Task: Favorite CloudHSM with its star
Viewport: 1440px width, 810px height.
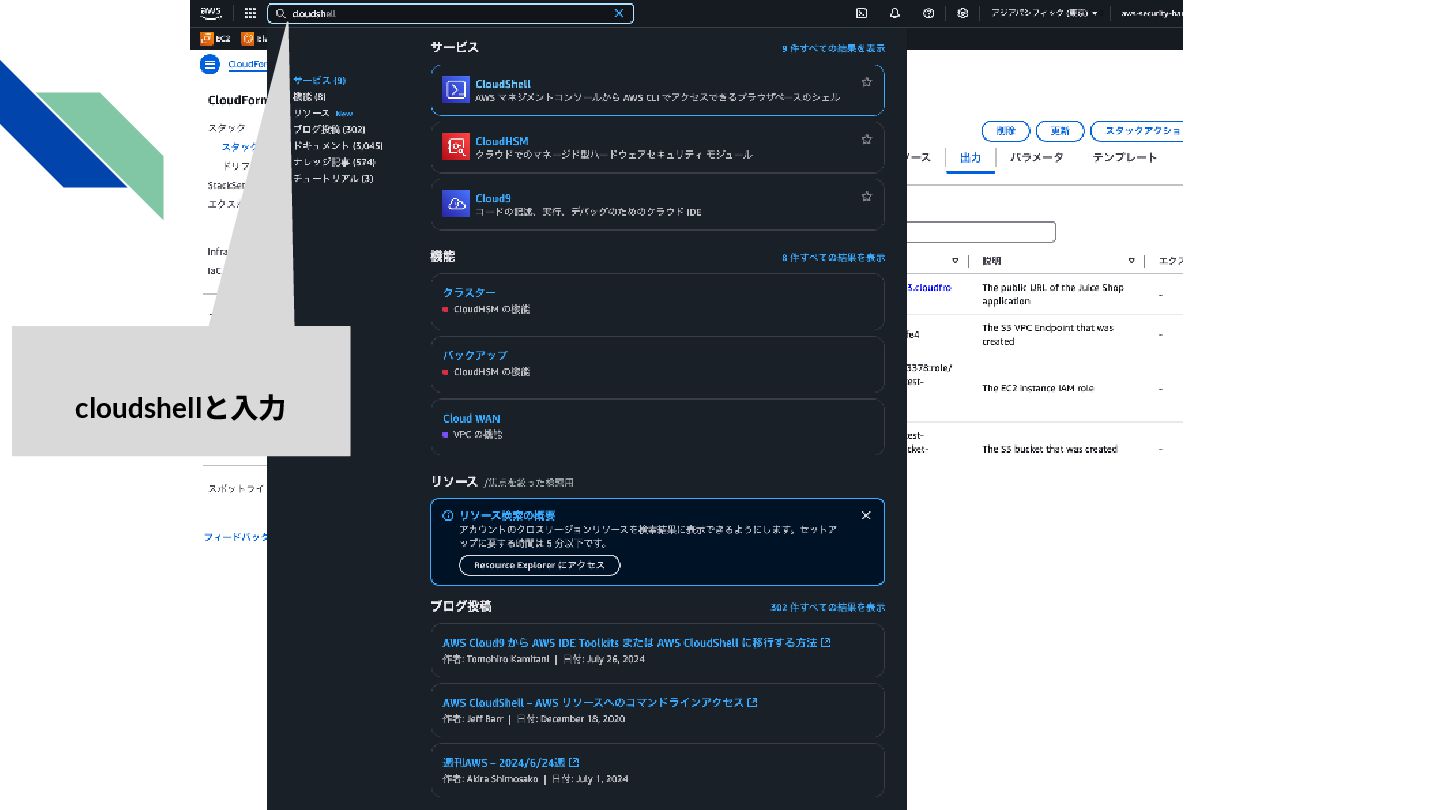Action: click(866, 139)
